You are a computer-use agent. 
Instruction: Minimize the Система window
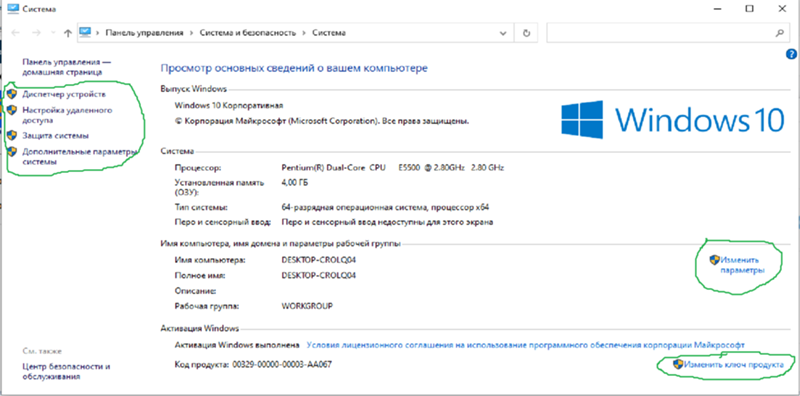click(x=718, y=9)
